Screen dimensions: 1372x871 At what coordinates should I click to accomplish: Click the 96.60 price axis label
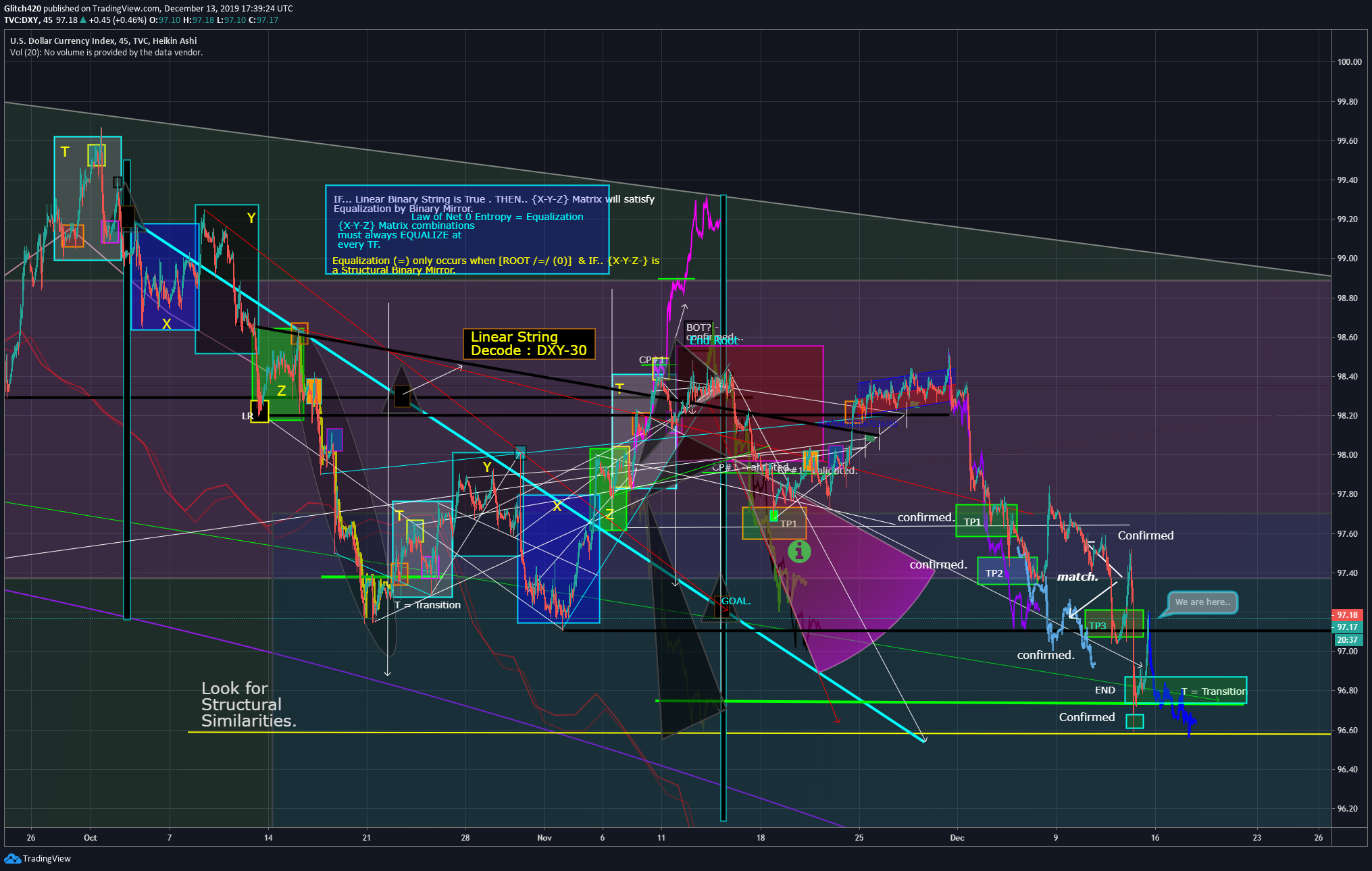(1347, 730)
